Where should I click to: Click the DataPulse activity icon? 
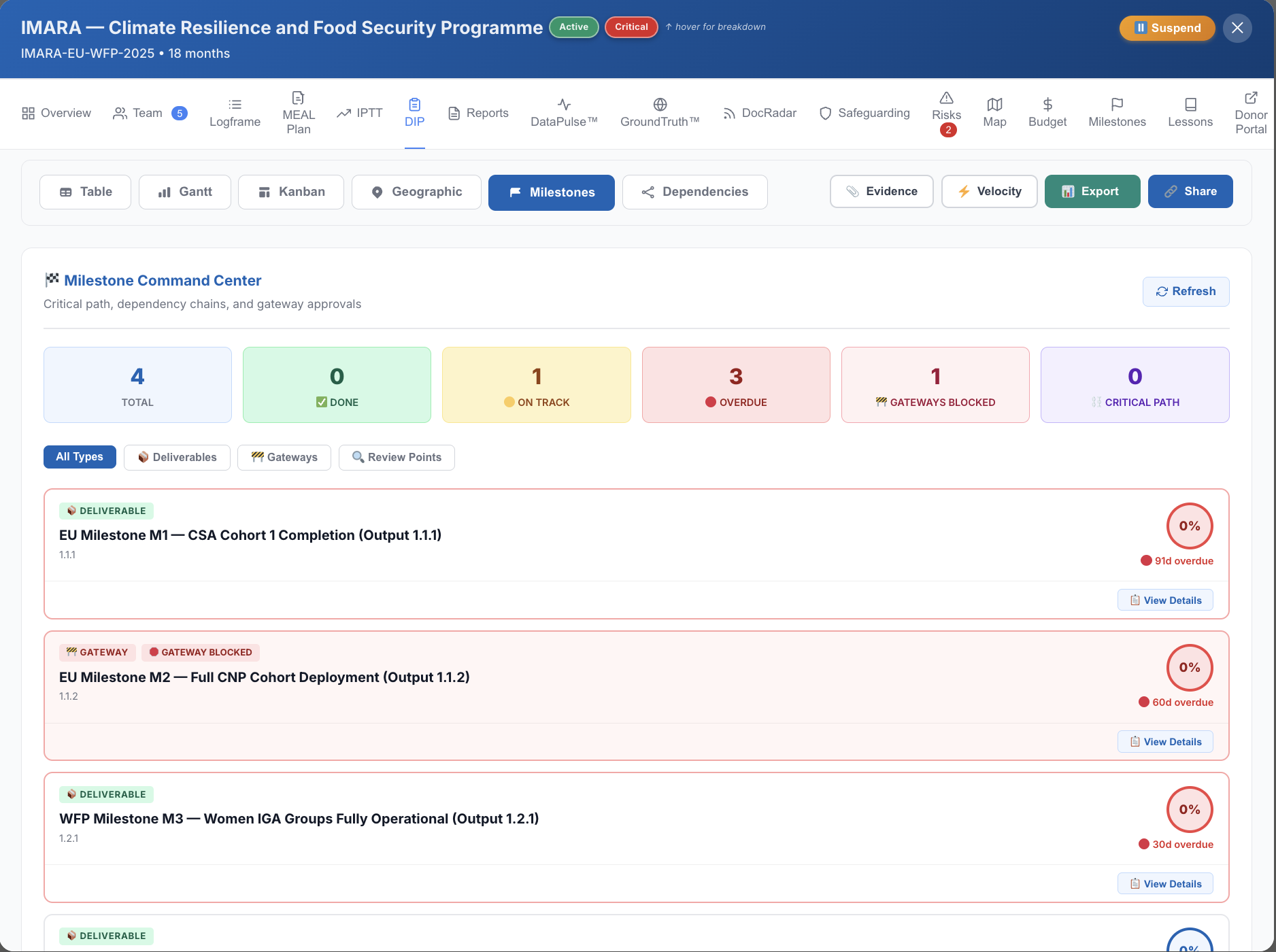click(564, 105)
